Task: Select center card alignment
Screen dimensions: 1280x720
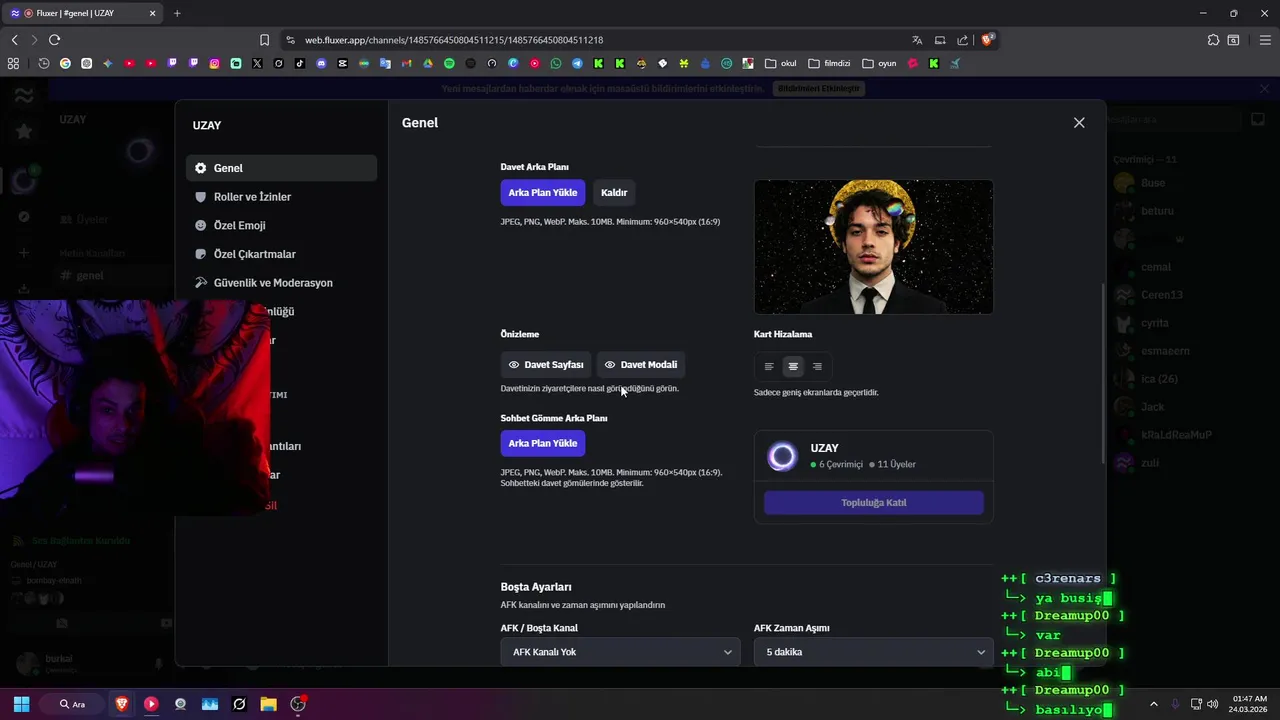Action: pyautogui.click(x=793, y=366)
